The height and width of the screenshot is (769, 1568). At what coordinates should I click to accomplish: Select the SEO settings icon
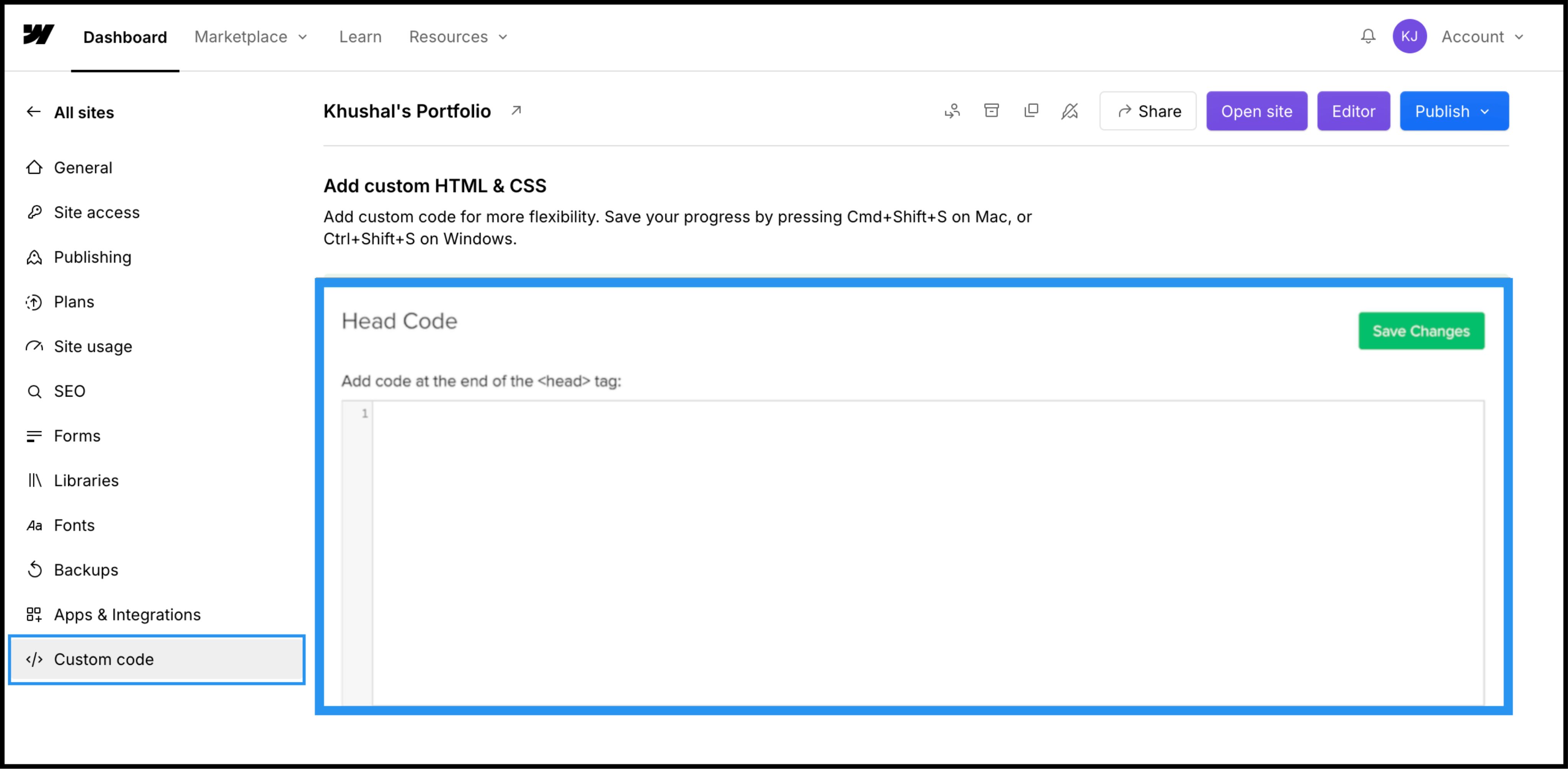[x=34, y=391]
